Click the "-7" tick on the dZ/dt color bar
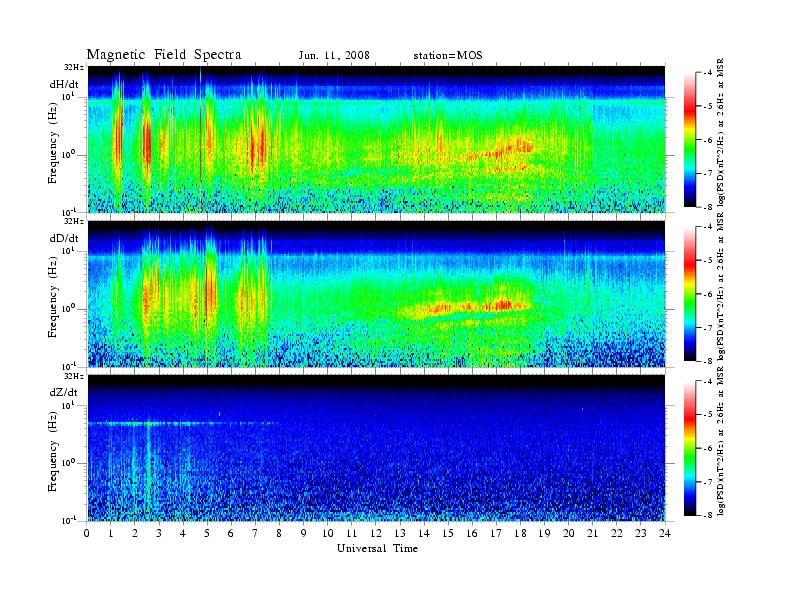792x612 pixels. coord(708,482)
